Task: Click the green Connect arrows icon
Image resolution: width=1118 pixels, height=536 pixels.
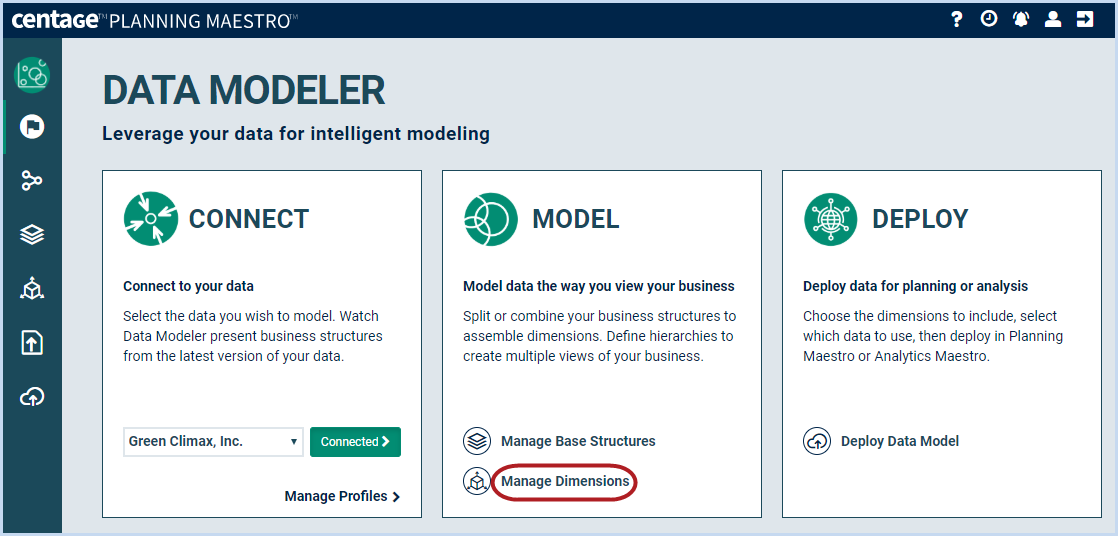Action: click(x=150, y=219)
